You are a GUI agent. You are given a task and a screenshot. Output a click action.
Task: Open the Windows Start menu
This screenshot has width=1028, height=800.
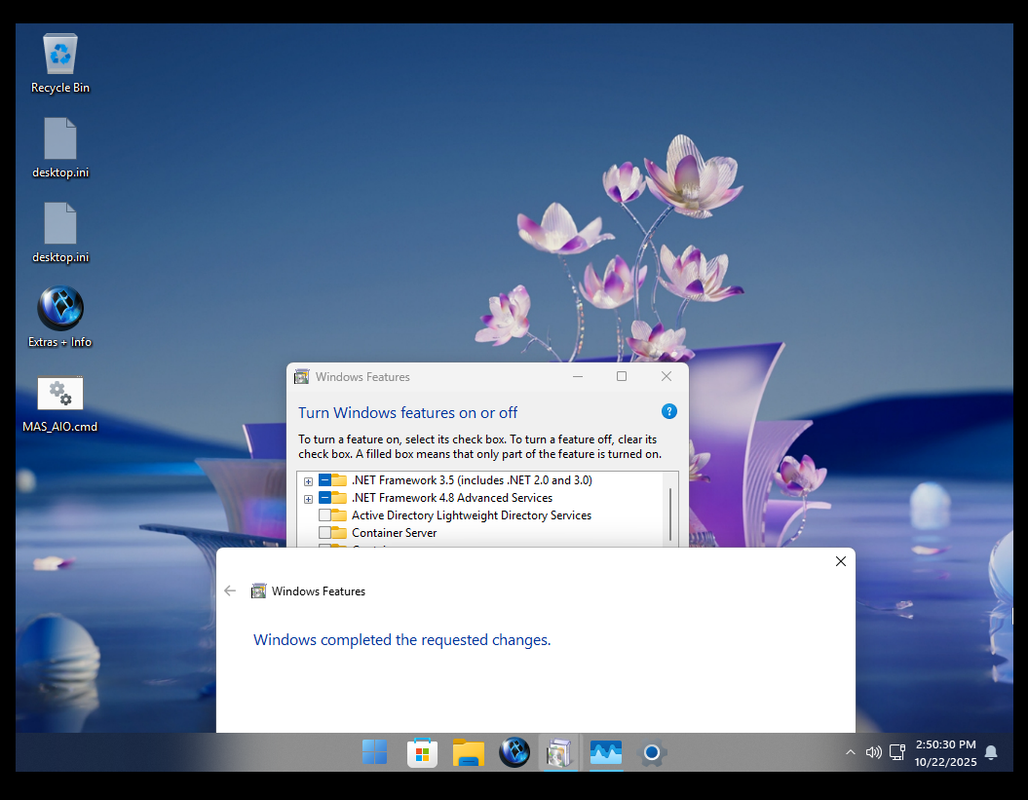[x=374, y=752]
